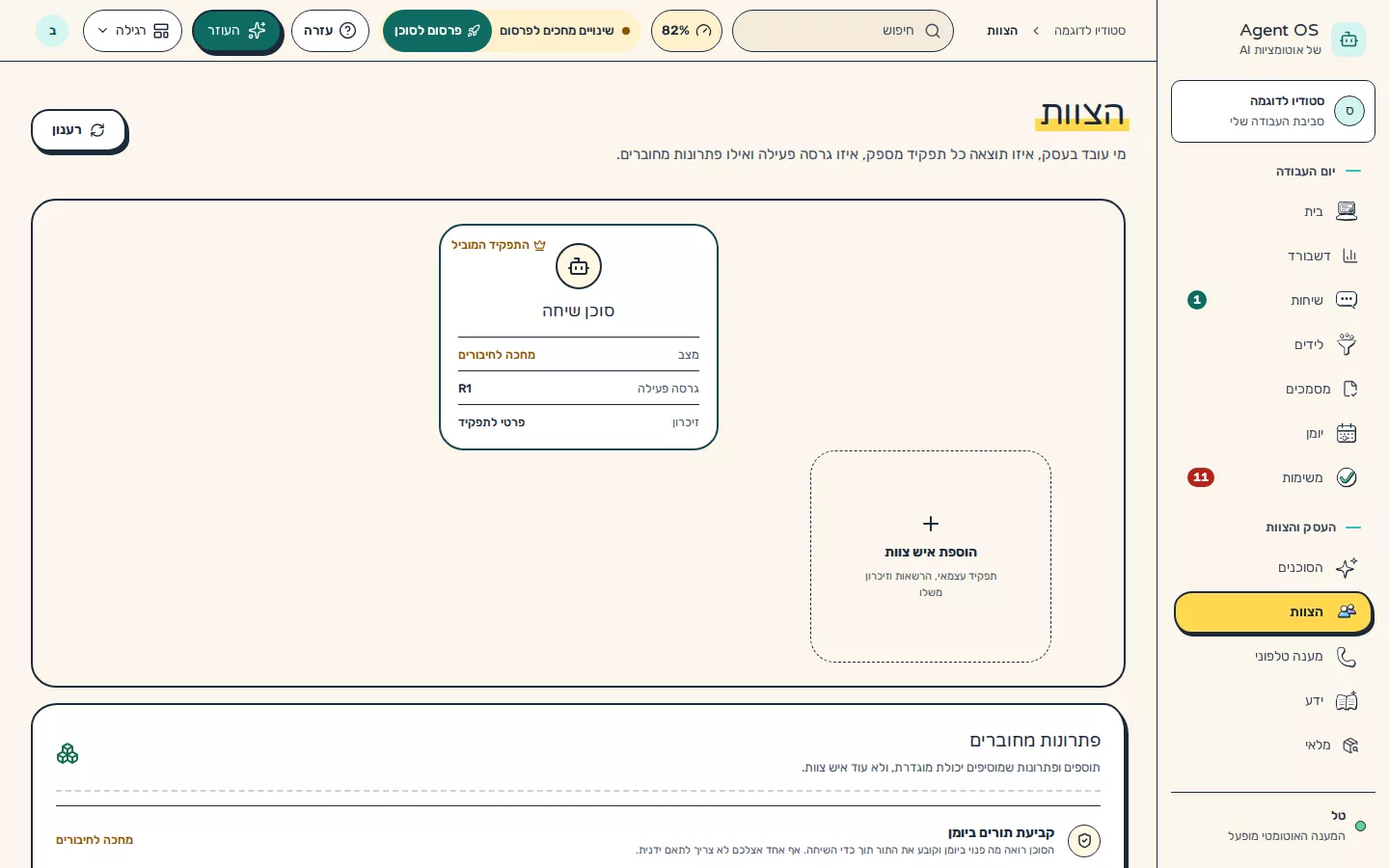Open the לידים funnel icon

click(x=1347, y=344)
